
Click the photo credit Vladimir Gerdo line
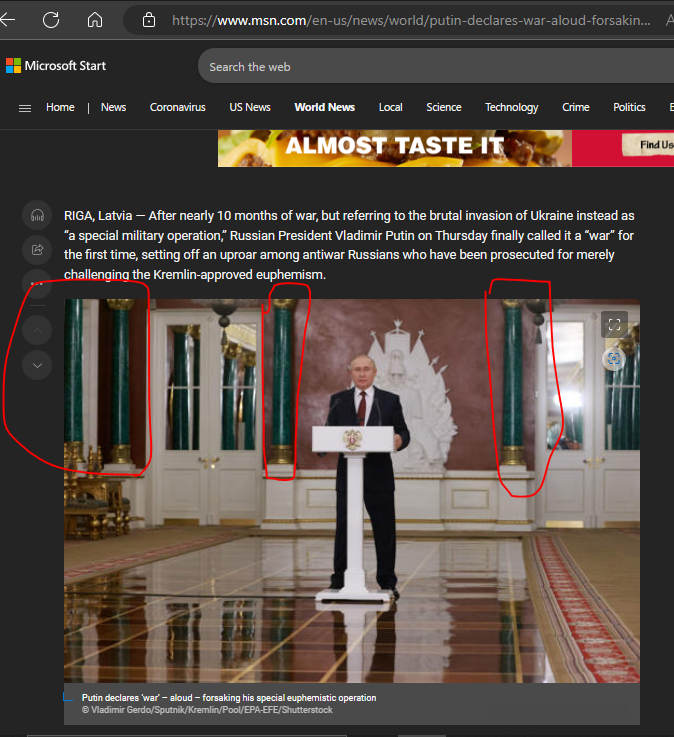point(207,710)
